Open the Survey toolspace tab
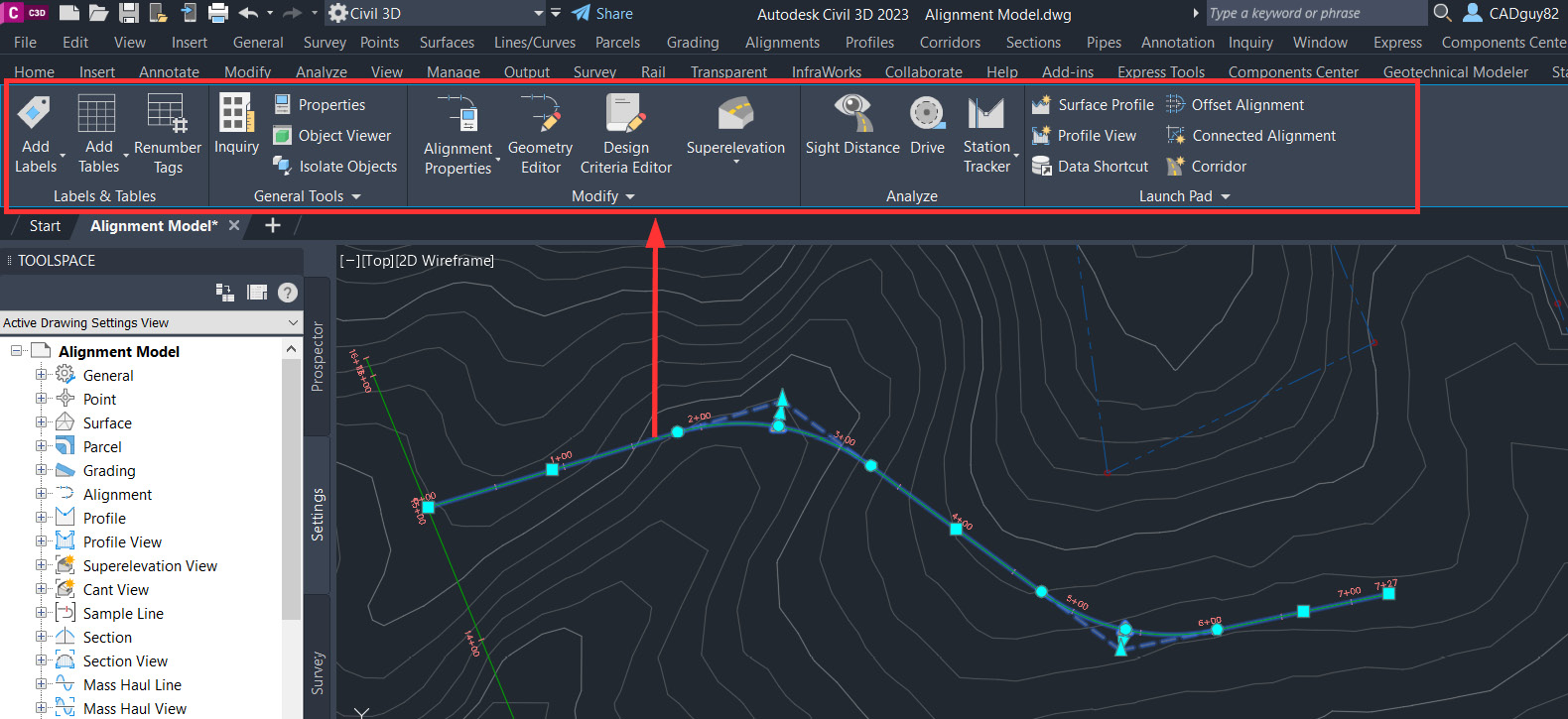This screenshot has width=1568, height=719. click(318, 671)
